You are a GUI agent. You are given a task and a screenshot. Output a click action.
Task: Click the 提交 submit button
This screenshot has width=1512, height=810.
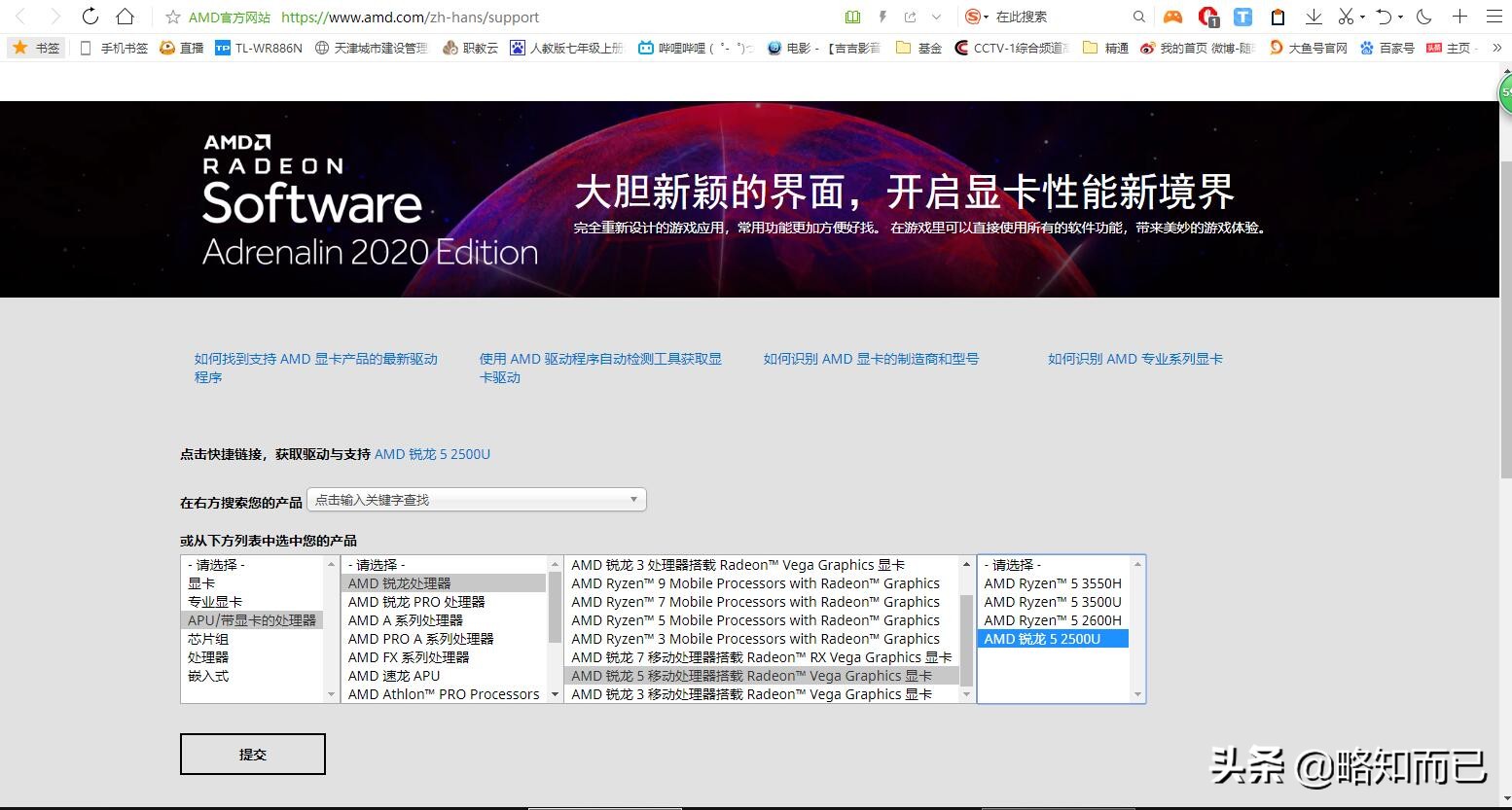[252, 754]
